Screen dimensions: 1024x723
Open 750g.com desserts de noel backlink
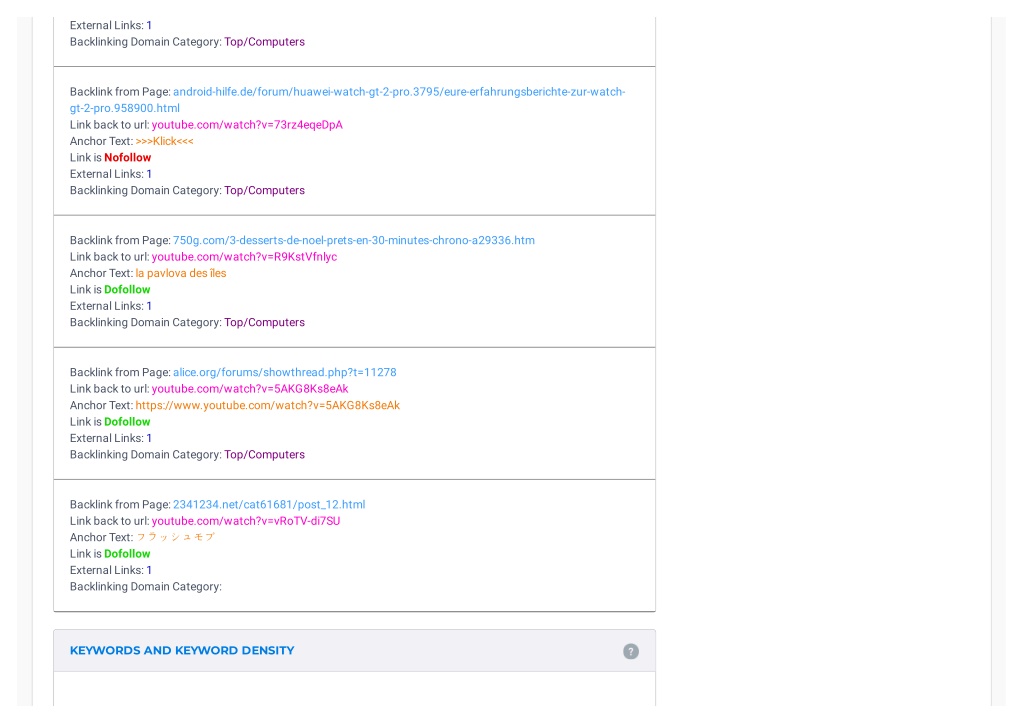[353, 240]
